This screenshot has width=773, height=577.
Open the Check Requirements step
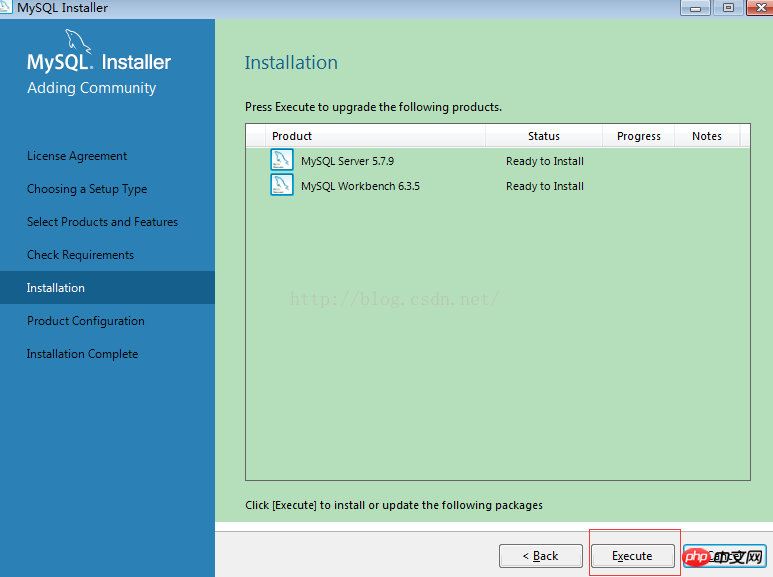click(x=80, y=255)
